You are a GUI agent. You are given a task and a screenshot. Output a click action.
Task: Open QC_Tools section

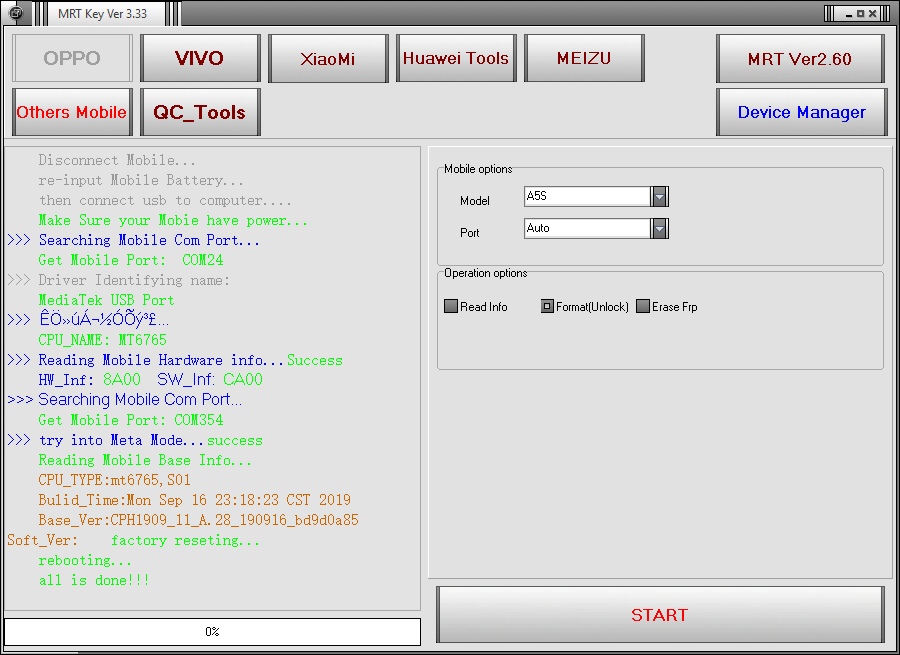[200, 112]
